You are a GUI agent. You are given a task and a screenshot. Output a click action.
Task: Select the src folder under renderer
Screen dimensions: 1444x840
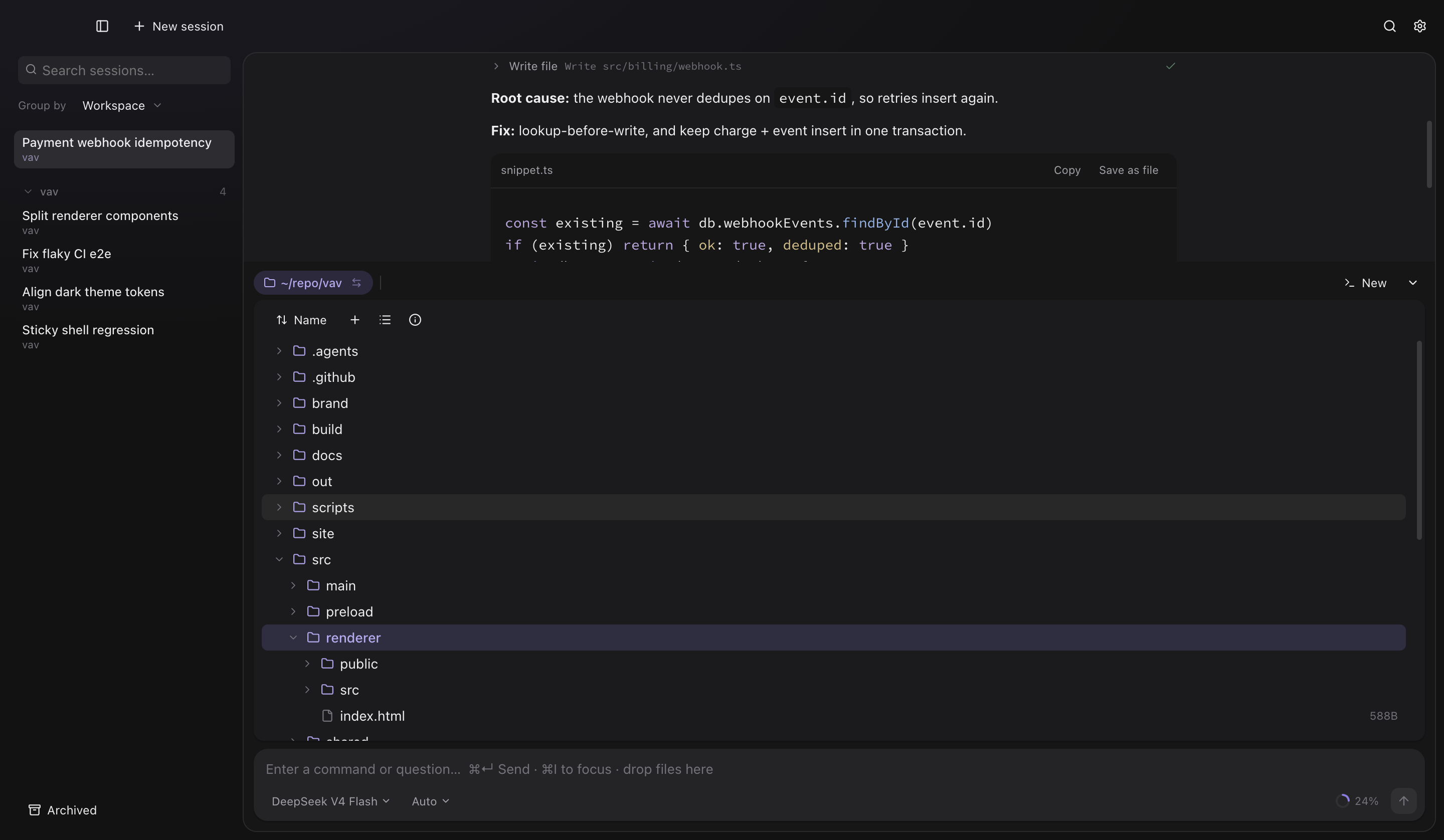pyautogui.click(x=833, y=690)
